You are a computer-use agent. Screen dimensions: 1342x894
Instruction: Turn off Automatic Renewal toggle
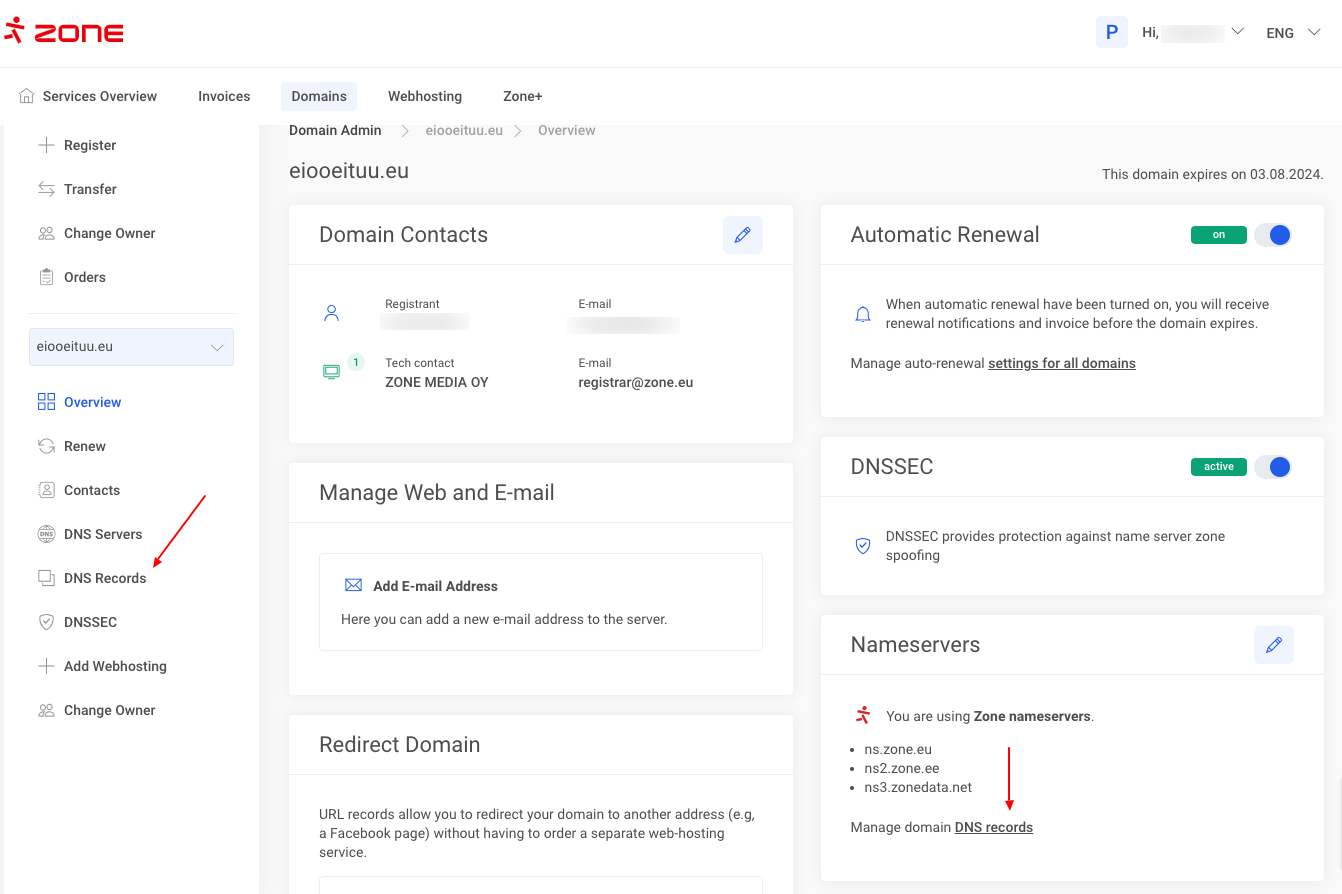click(1273, 235)
